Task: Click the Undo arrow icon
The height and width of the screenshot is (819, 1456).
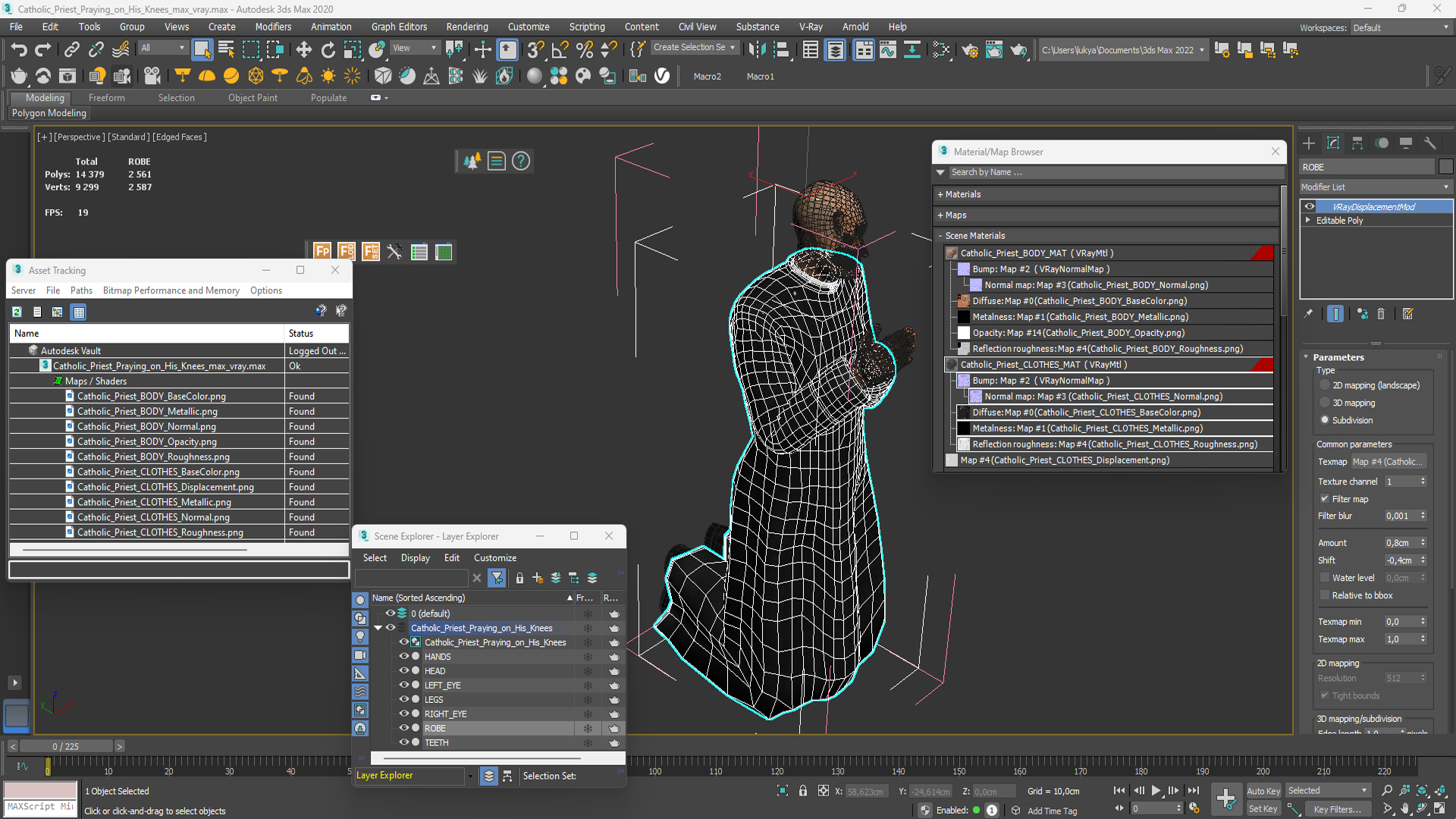Action: (19, 50)
